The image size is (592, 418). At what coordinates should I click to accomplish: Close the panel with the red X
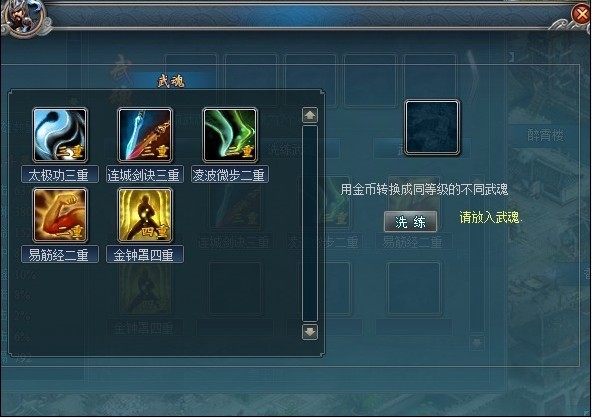point(581,15)
